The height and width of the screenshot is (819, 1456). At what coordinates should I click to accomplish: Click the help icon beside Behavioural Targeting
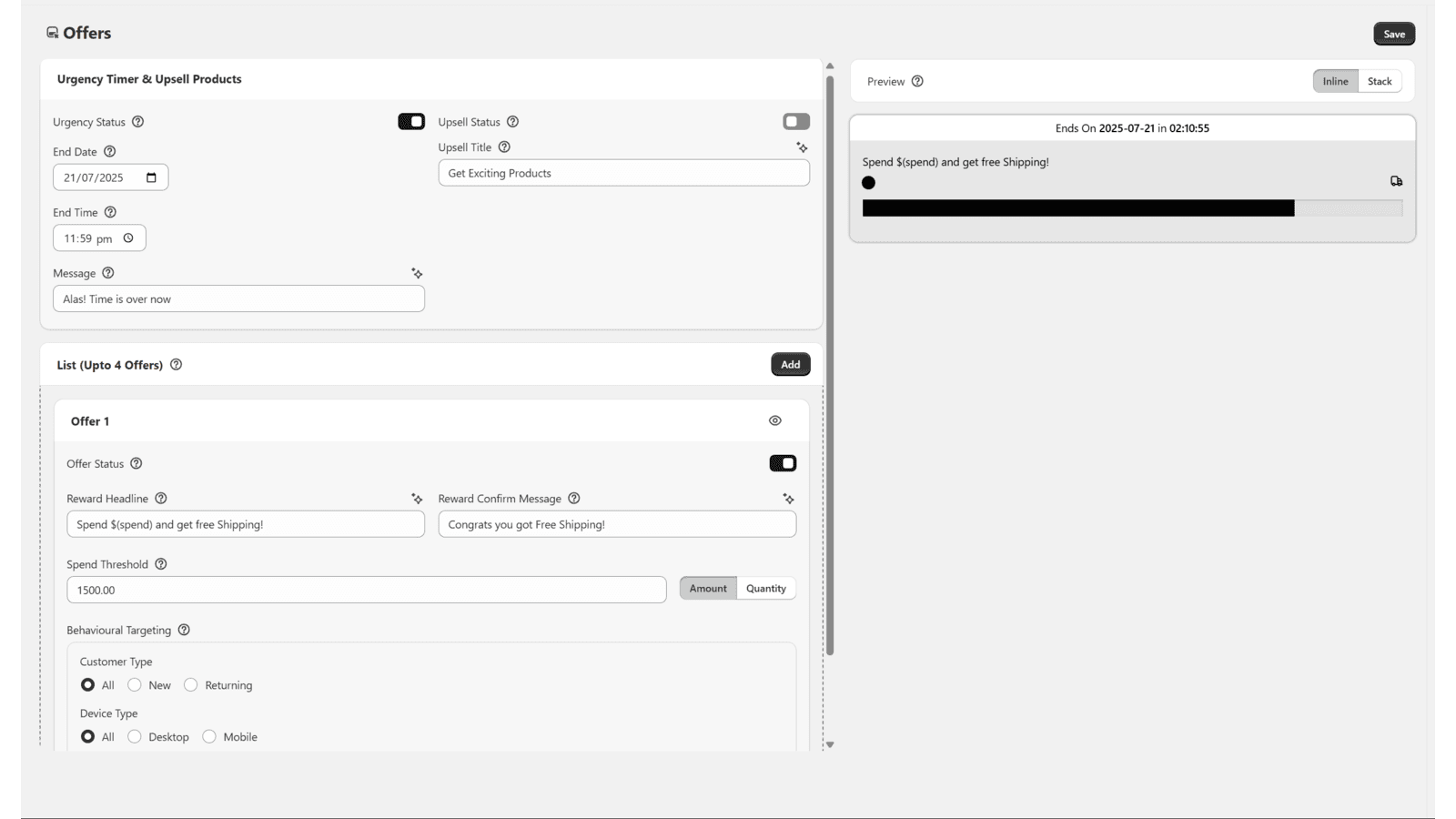[184, 630]
